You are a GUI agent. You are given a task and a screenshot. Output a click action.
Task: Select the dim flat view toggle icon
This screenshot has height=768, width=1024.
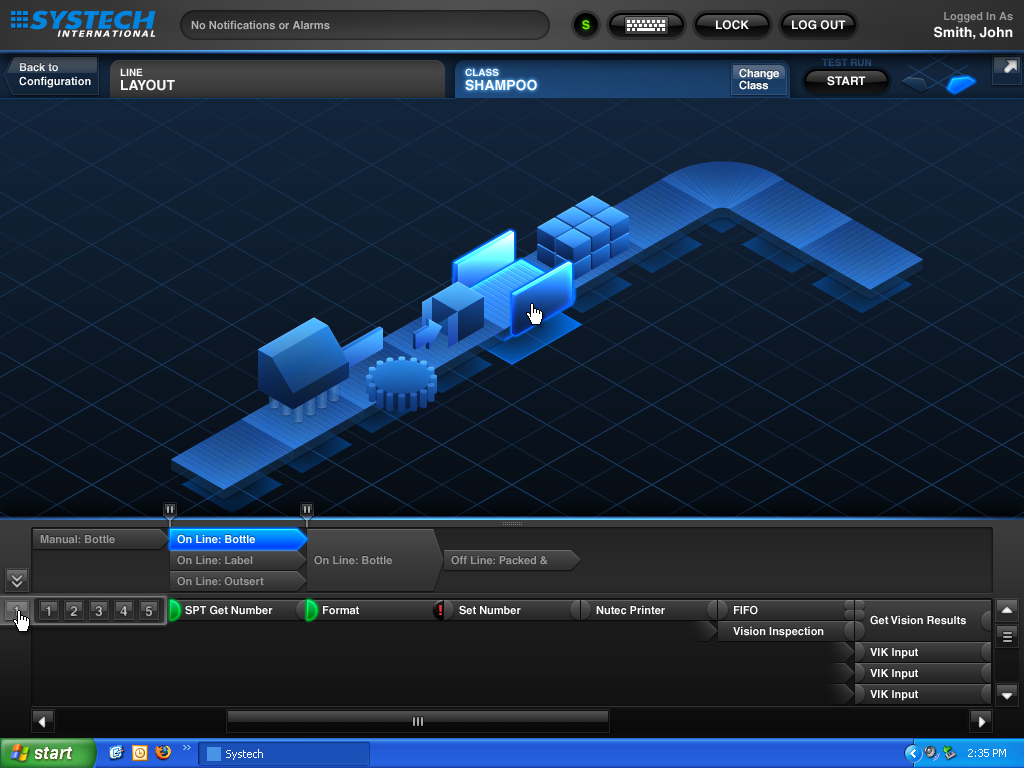point(920,83)
